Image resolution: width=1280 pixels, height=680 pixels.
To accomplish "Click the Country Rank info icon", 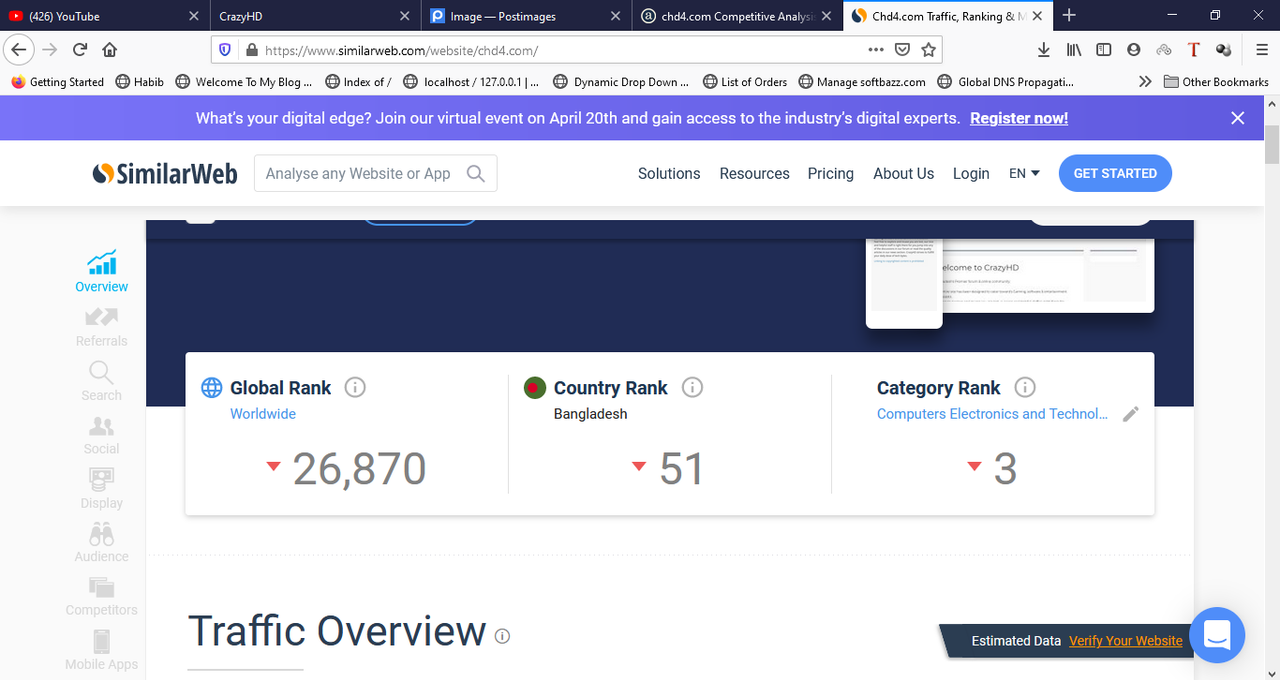I will point(692,387).
